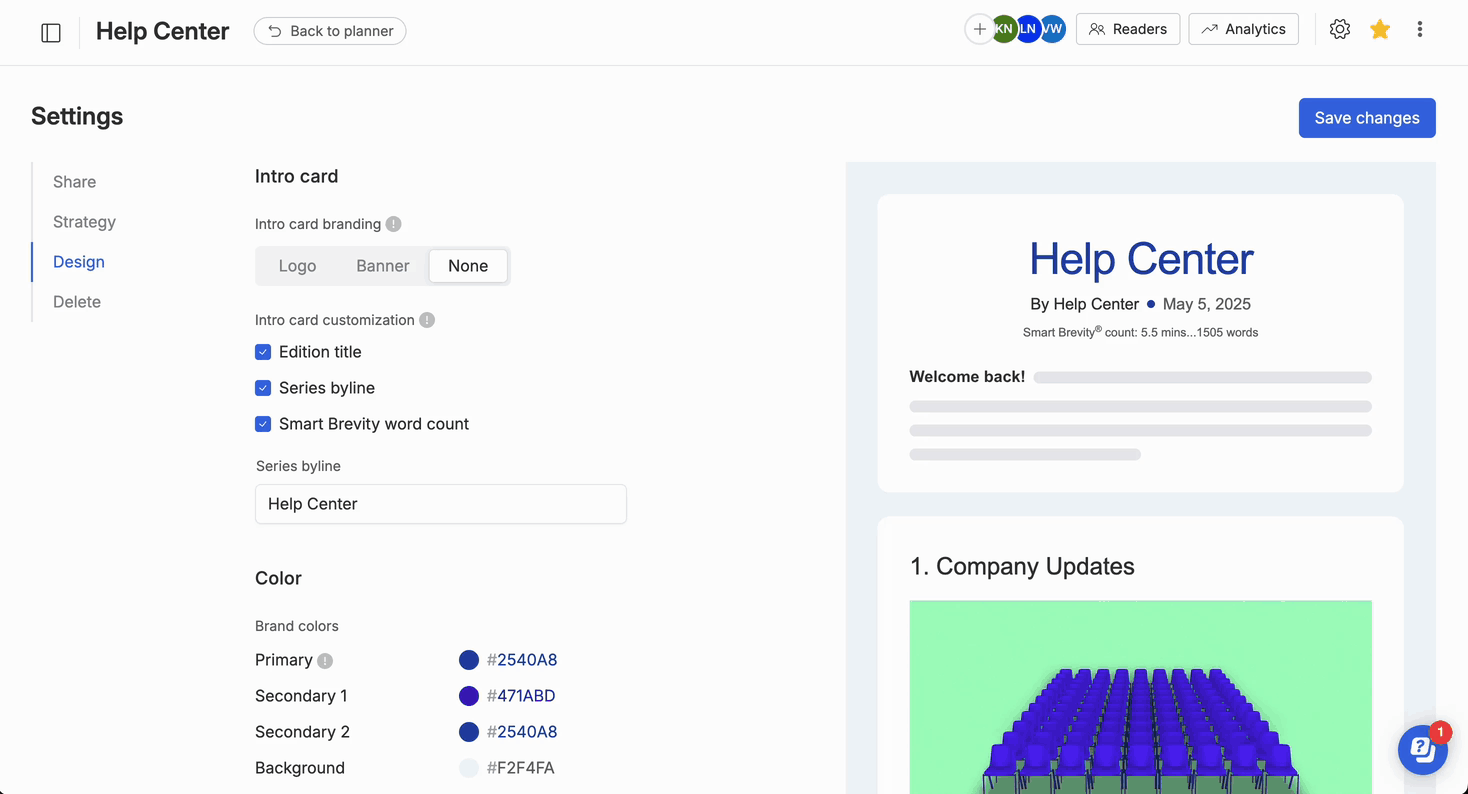Open the Design settings tab

tap(79, 262)
